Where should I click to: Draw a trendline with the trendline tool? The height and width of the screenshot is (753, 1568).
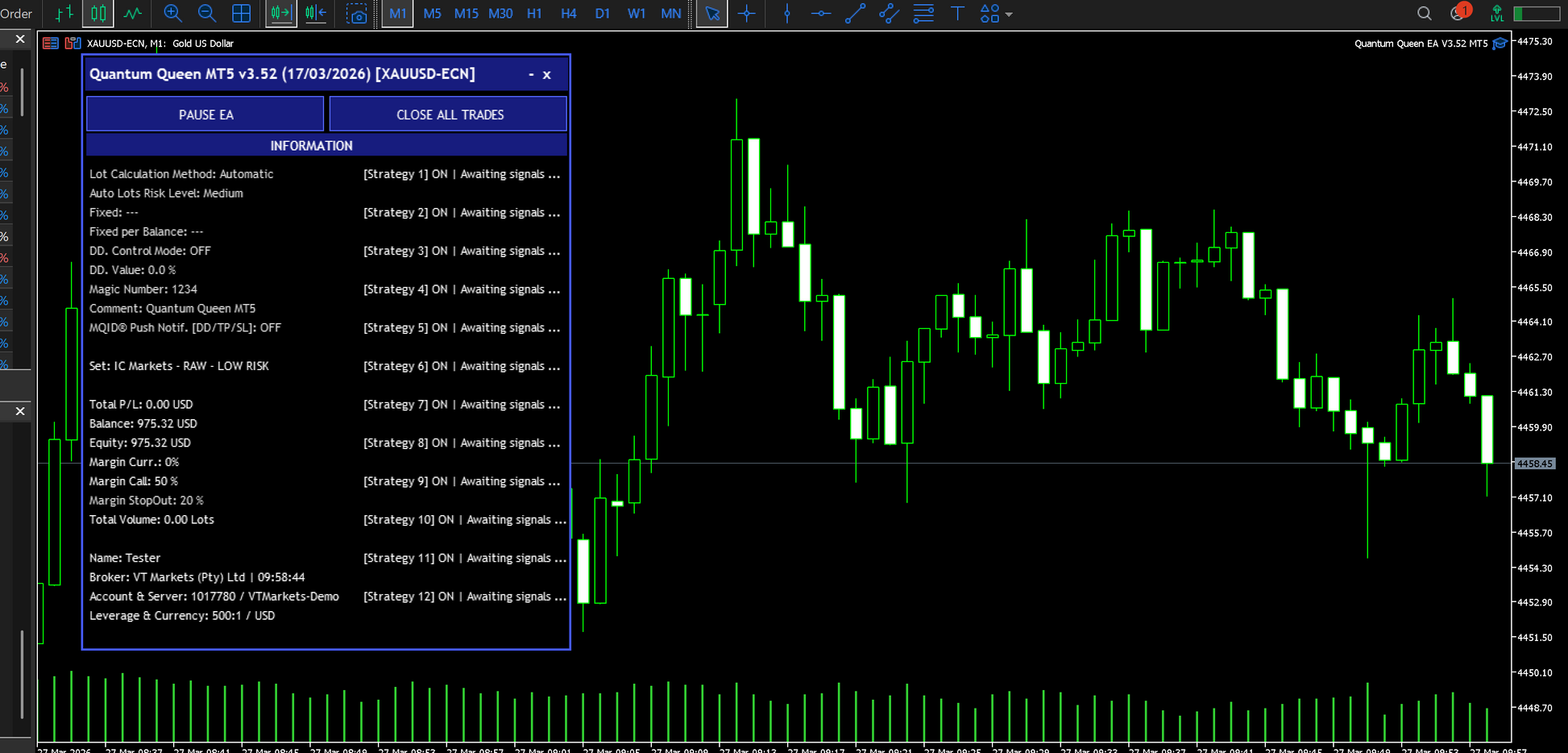pos(855,14)
